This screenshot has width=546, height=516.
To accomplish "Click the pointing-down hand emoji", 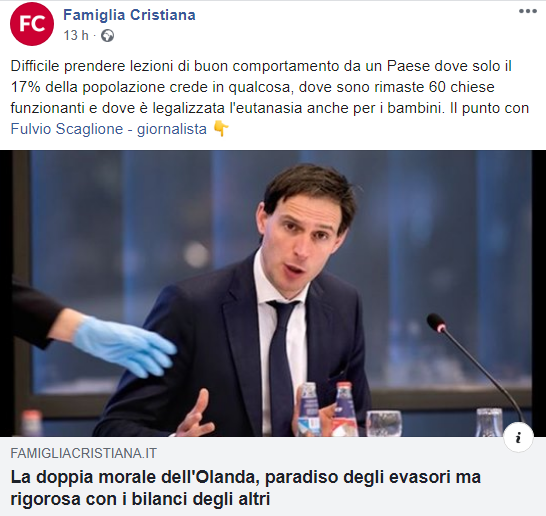I will pyautogui.click(x=221, y=128).
